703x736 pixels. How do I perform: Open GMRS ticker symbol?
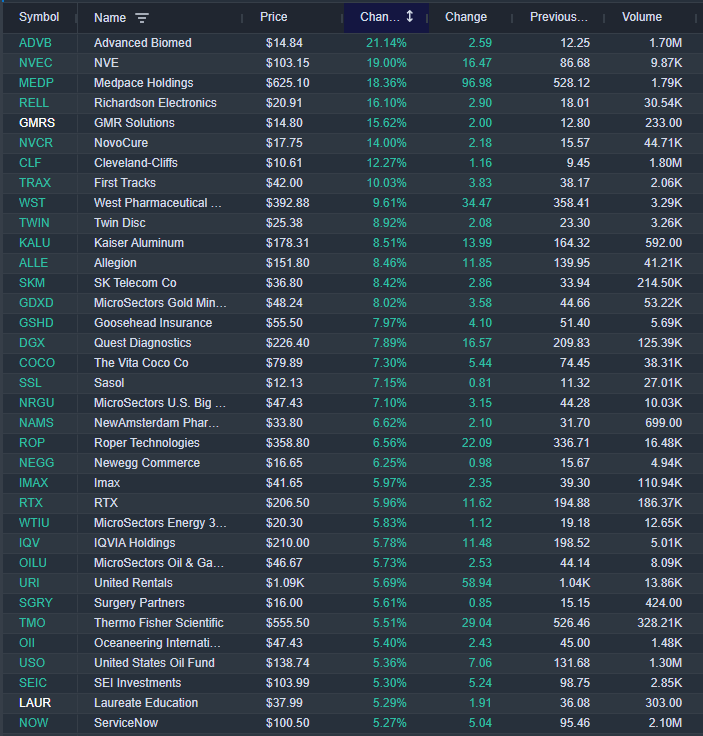coord(37,123)
